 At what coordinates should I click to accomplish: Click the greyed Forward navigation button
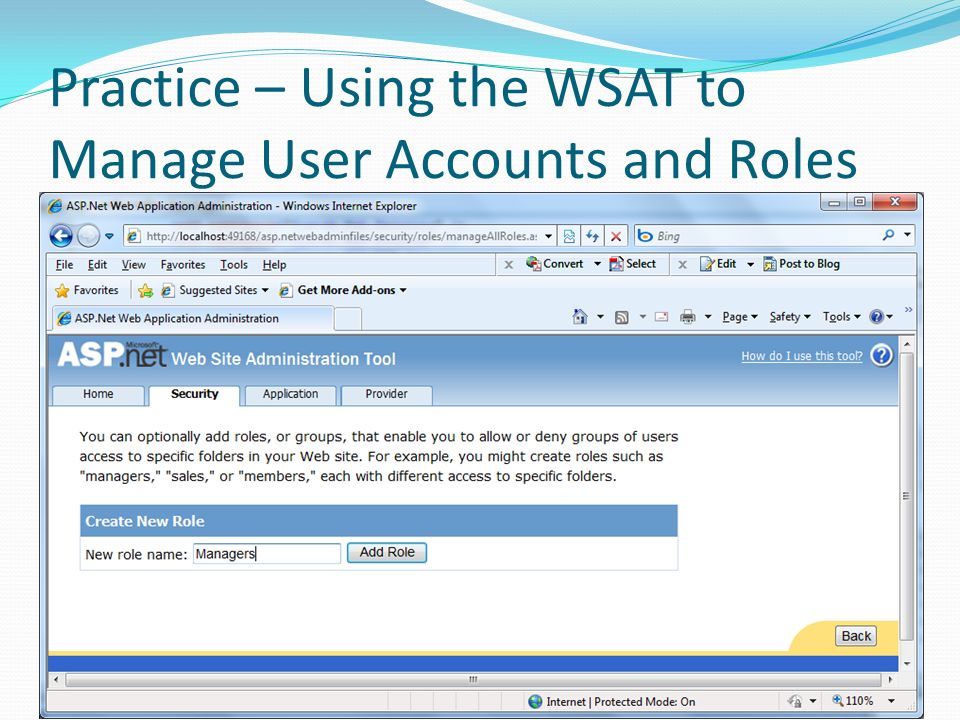pyautogui.click(x=89, y=236)
